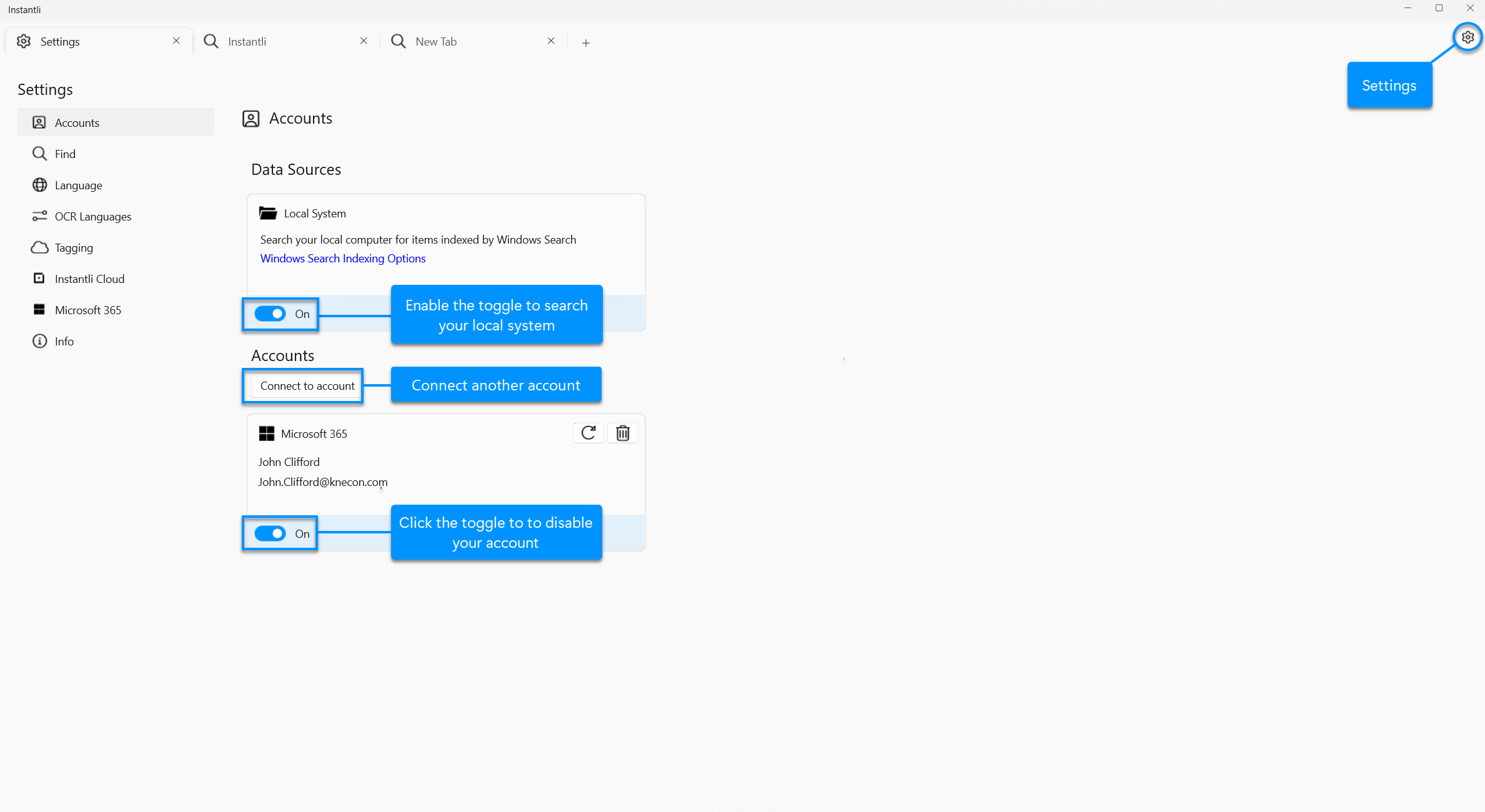The height and width of the screenshot is (812, 1485).
Task: Close the Instantli tab
Action: [364, 41]
